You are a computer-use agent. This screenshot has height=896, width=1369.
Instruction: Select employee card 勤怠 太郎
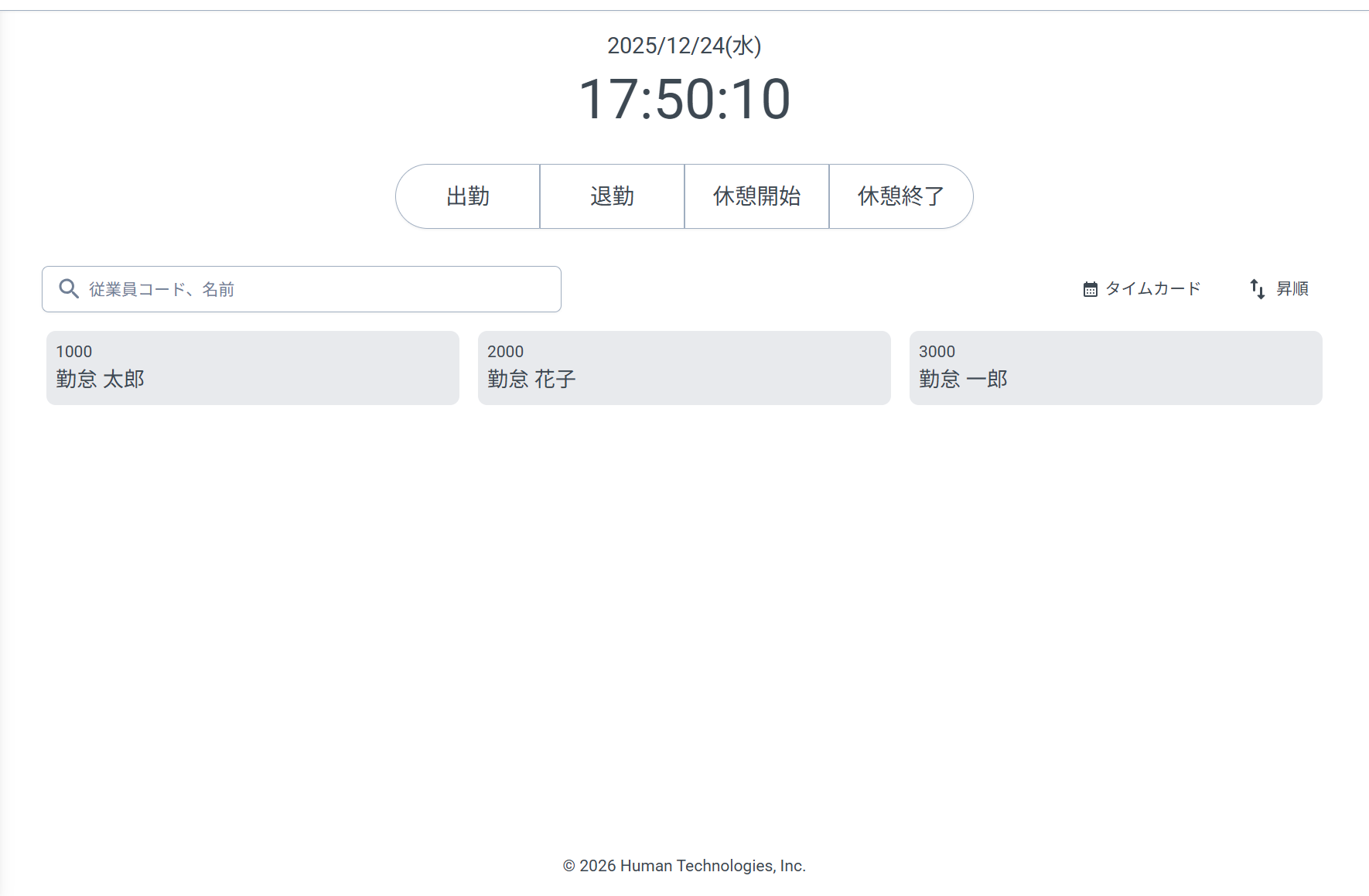(x=252, y=367)
